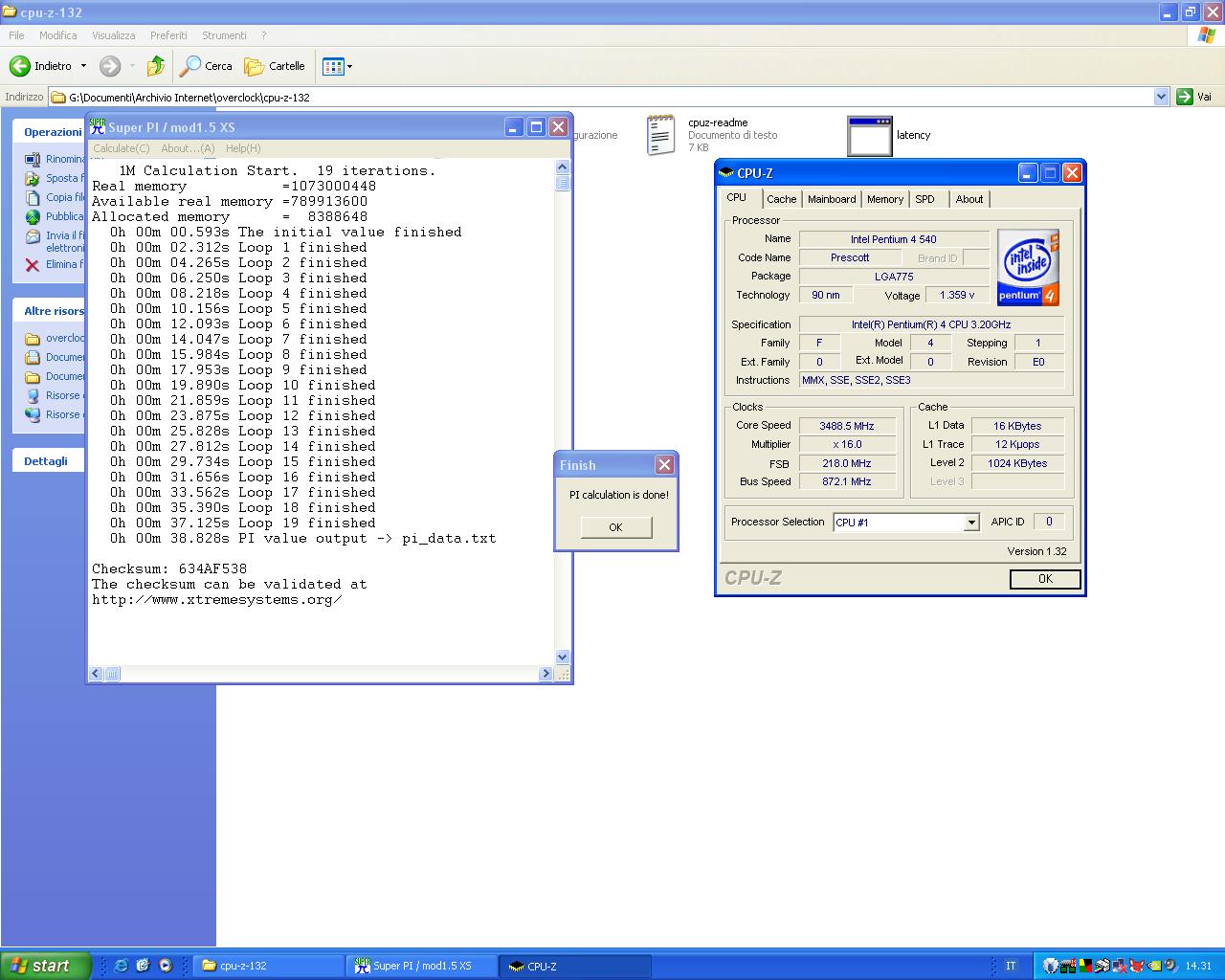
Task: Click the 14.31 system clock
Action: 1198,966
